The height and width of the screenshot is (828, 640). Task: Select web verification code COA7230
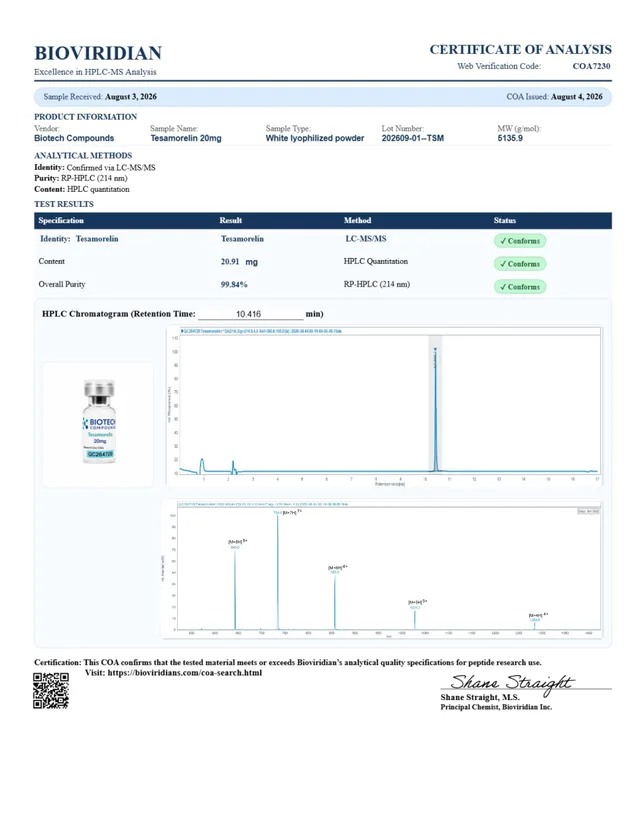591,66
